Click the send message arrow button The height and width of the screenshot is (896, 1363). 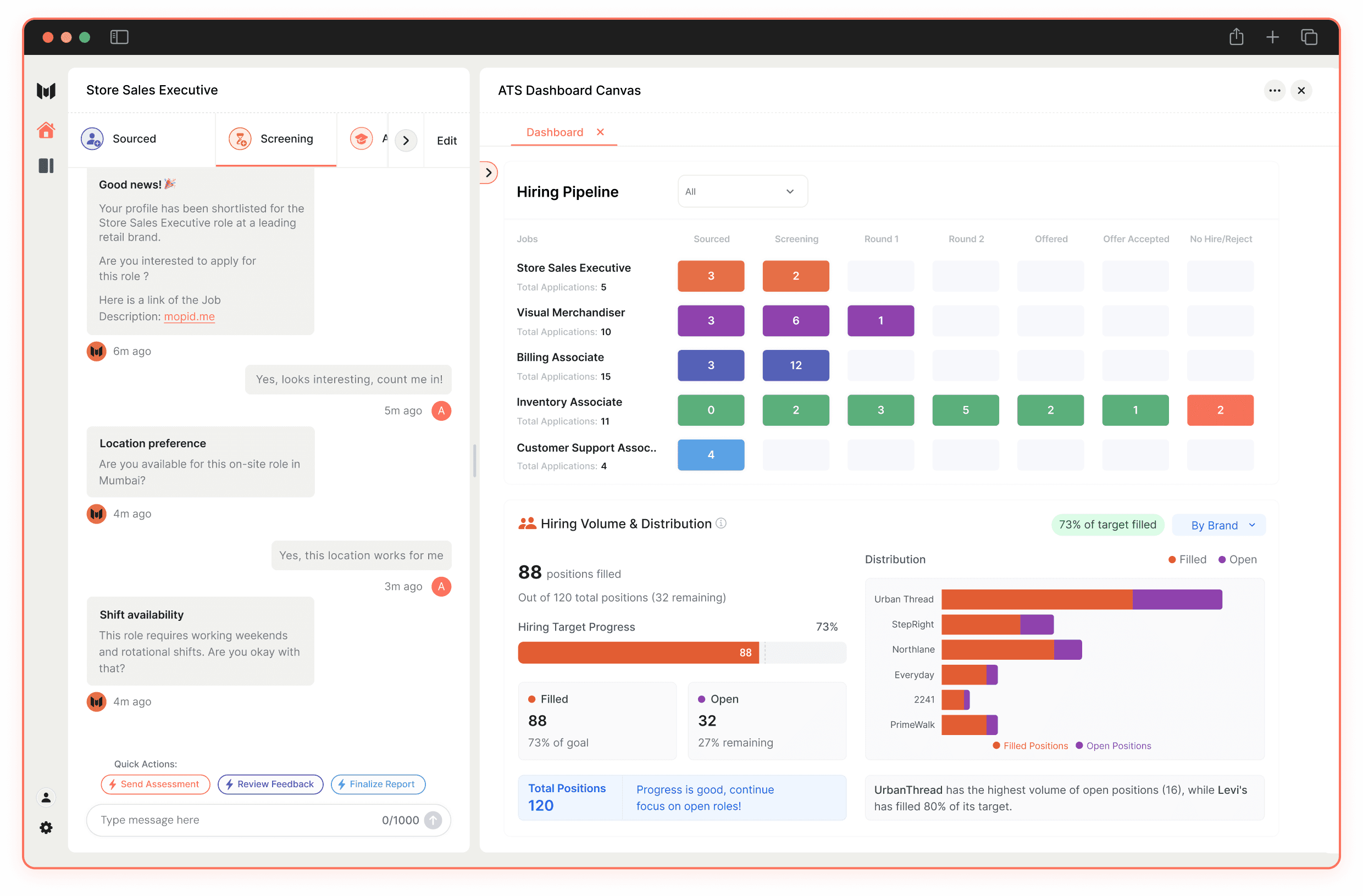(x=433, y=820)
